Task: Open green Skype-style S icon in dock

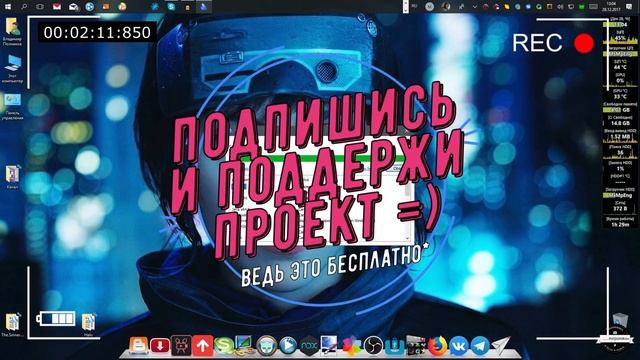Action: [224, 346]
